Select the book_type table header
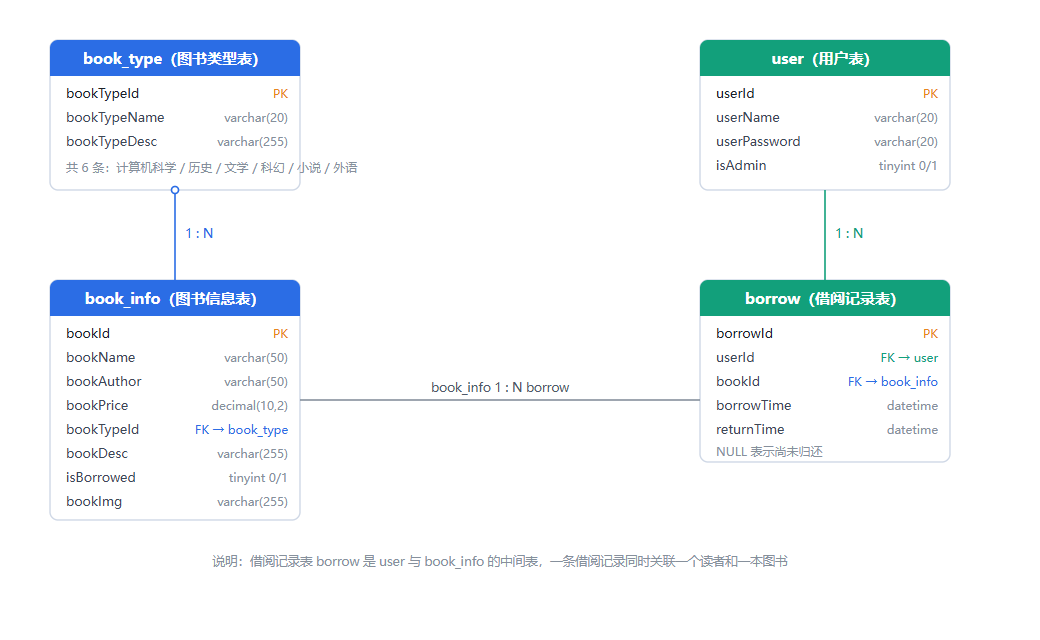Viewport: 1040px width, 640px height. (x=174, y=58)
